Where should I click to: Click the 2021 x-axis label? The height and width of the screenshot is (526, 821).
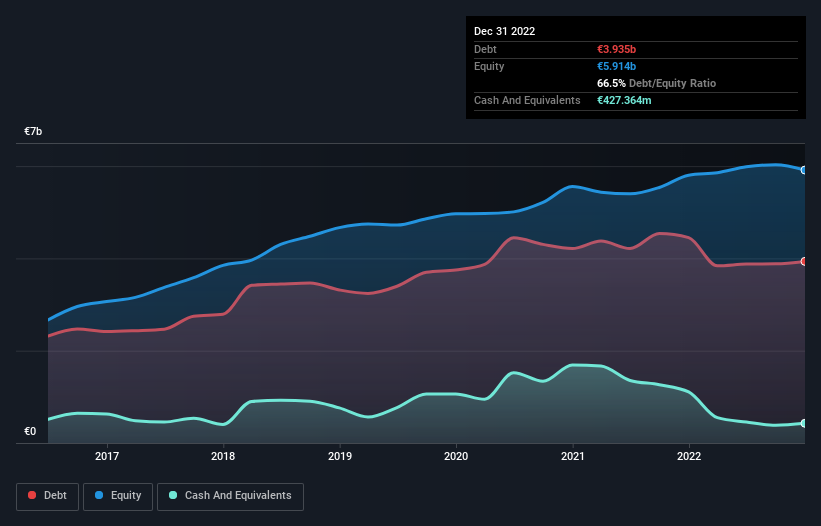pos(573,456)
